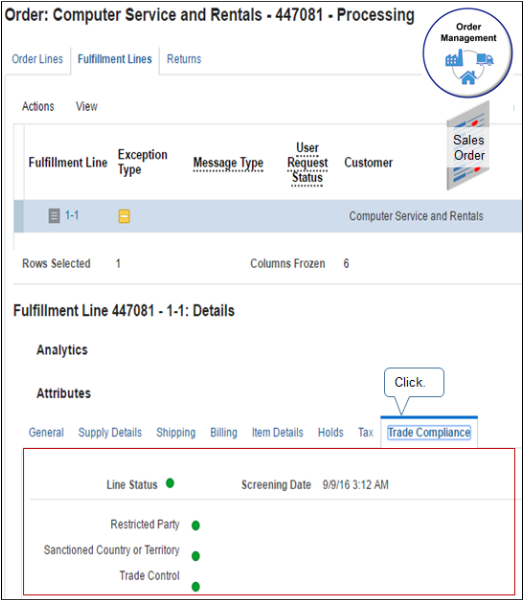Open the View menu
524x601 pixels.
[x=87, y=106]
